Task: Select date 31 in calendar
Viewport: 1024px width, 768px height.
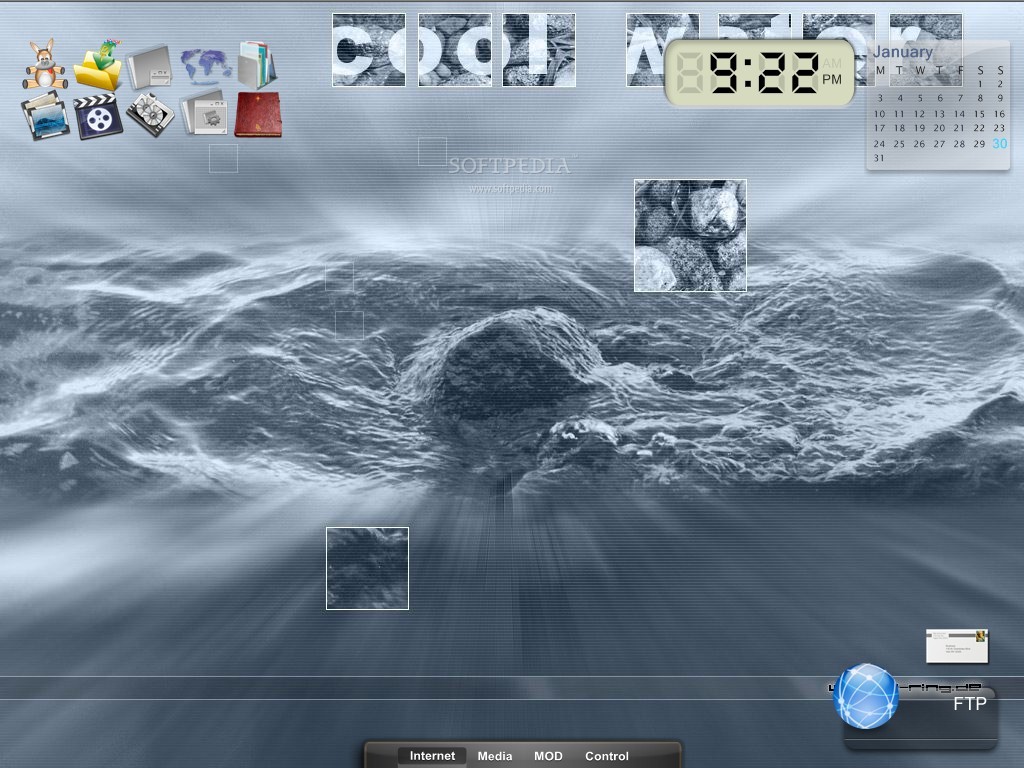Action: pyautogui.click(x=879, y=158)
